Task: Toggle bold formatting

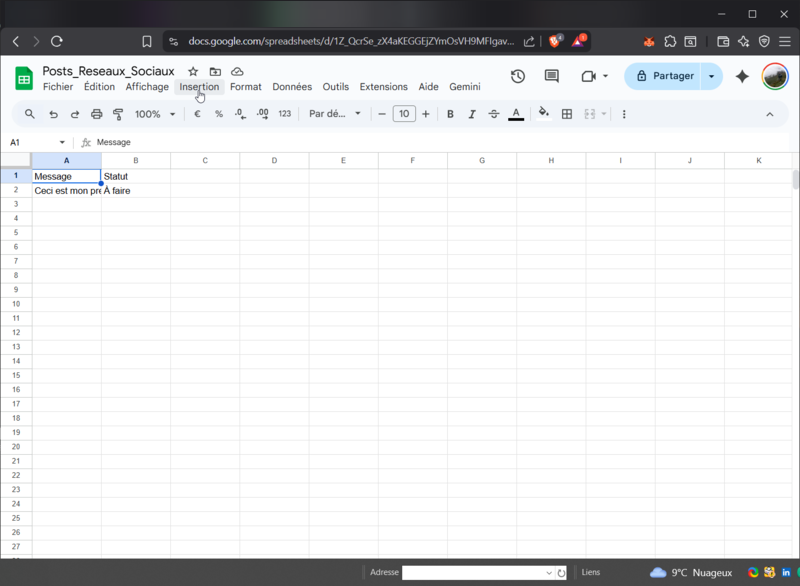Action: (450, 114)
